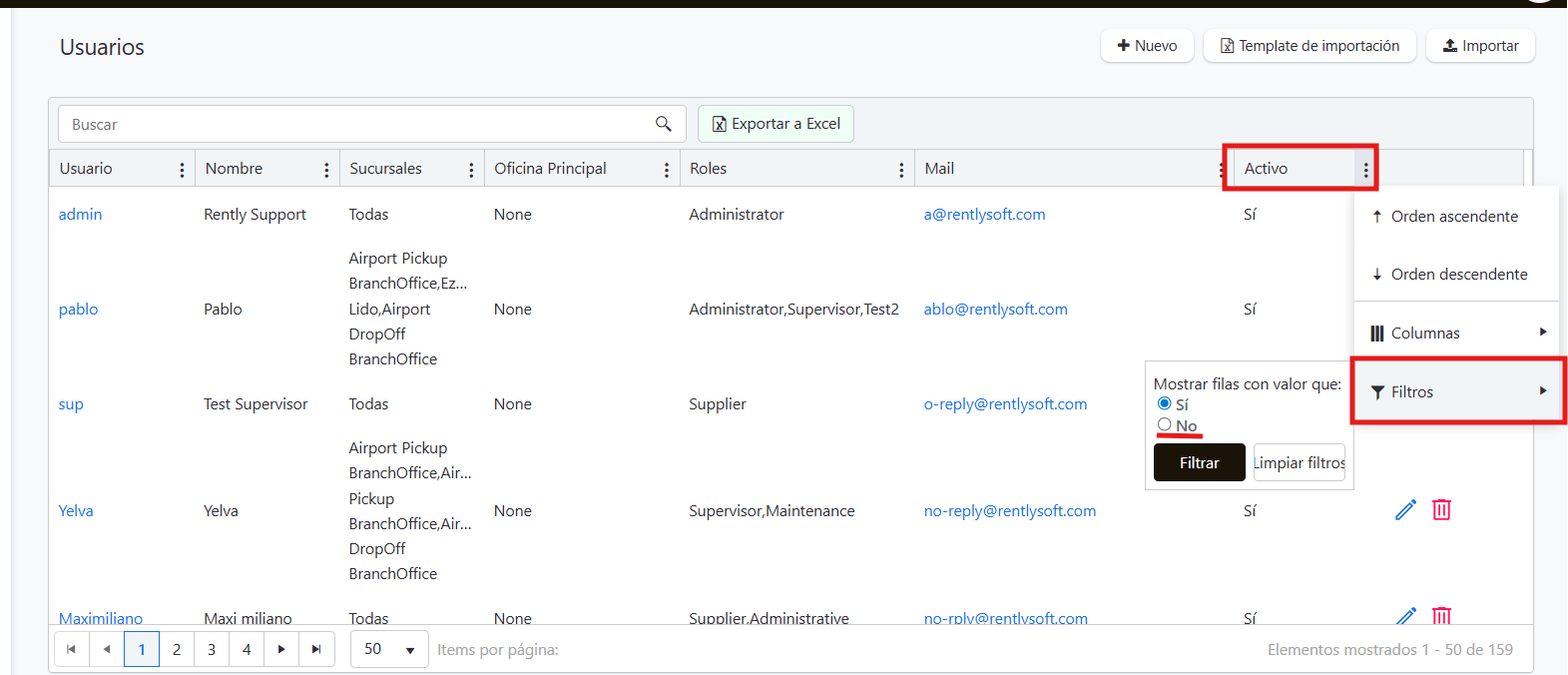This screenshot has height=675, width=1568.
Task: Select the No radio option
Action: click(1164, 425)
